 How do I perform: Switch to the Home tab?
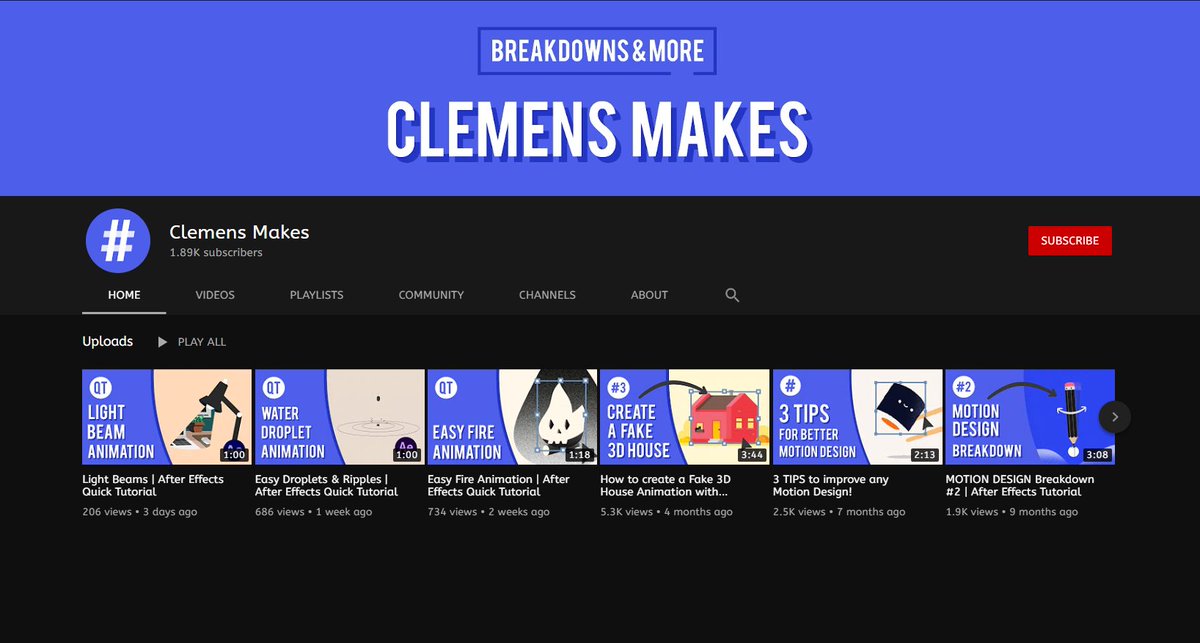(124, 295)
